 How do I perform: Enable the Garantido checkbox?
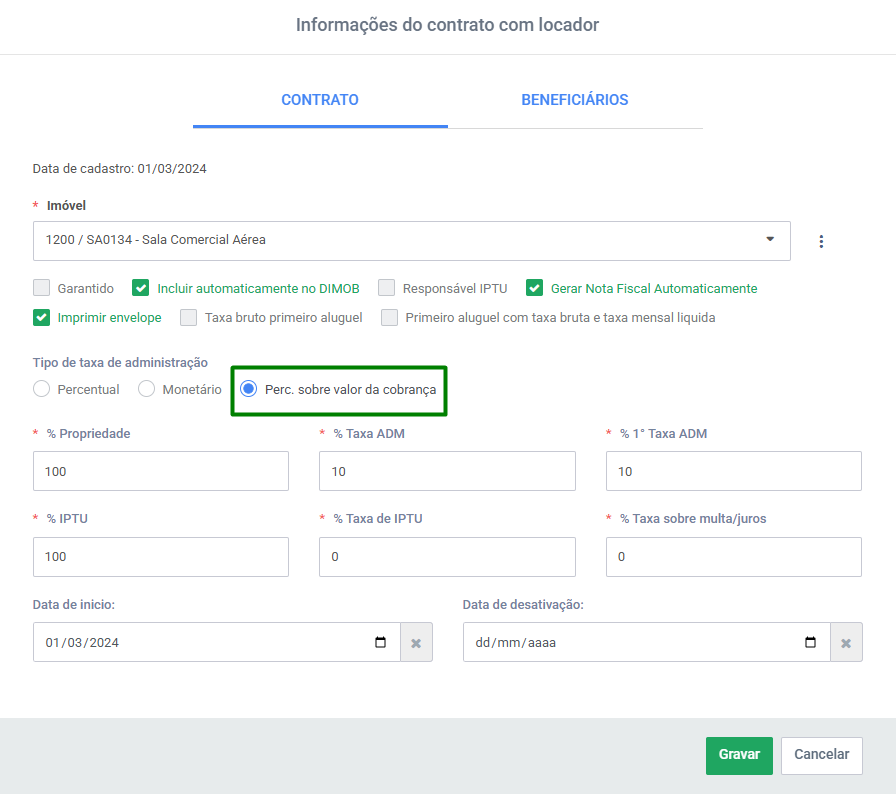click(42, 288)
